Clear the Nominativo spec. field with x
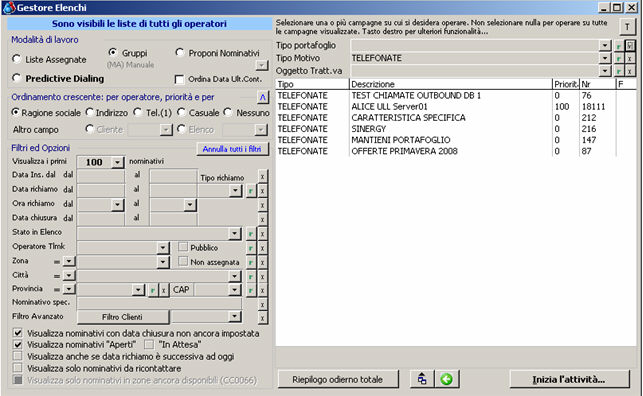643x396 pixels. [x=262, y=305]
